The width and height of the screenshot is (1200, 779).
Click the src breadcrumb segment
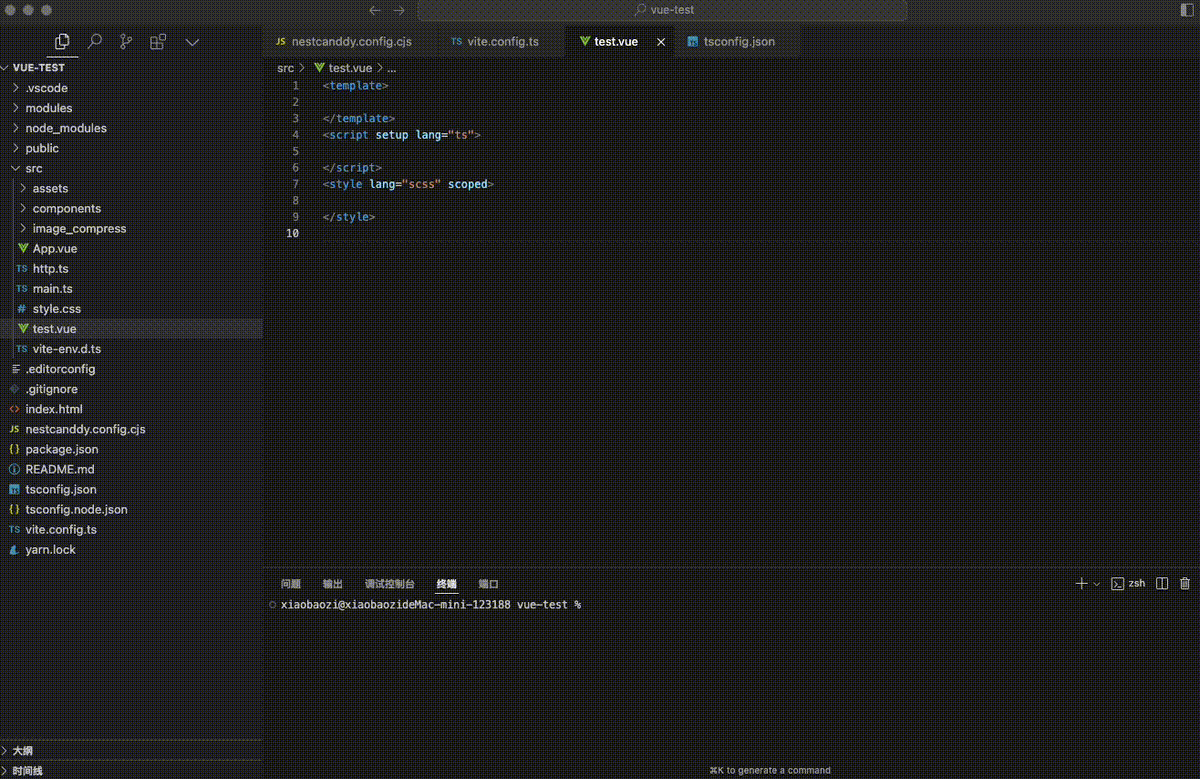tap(286, 68)
